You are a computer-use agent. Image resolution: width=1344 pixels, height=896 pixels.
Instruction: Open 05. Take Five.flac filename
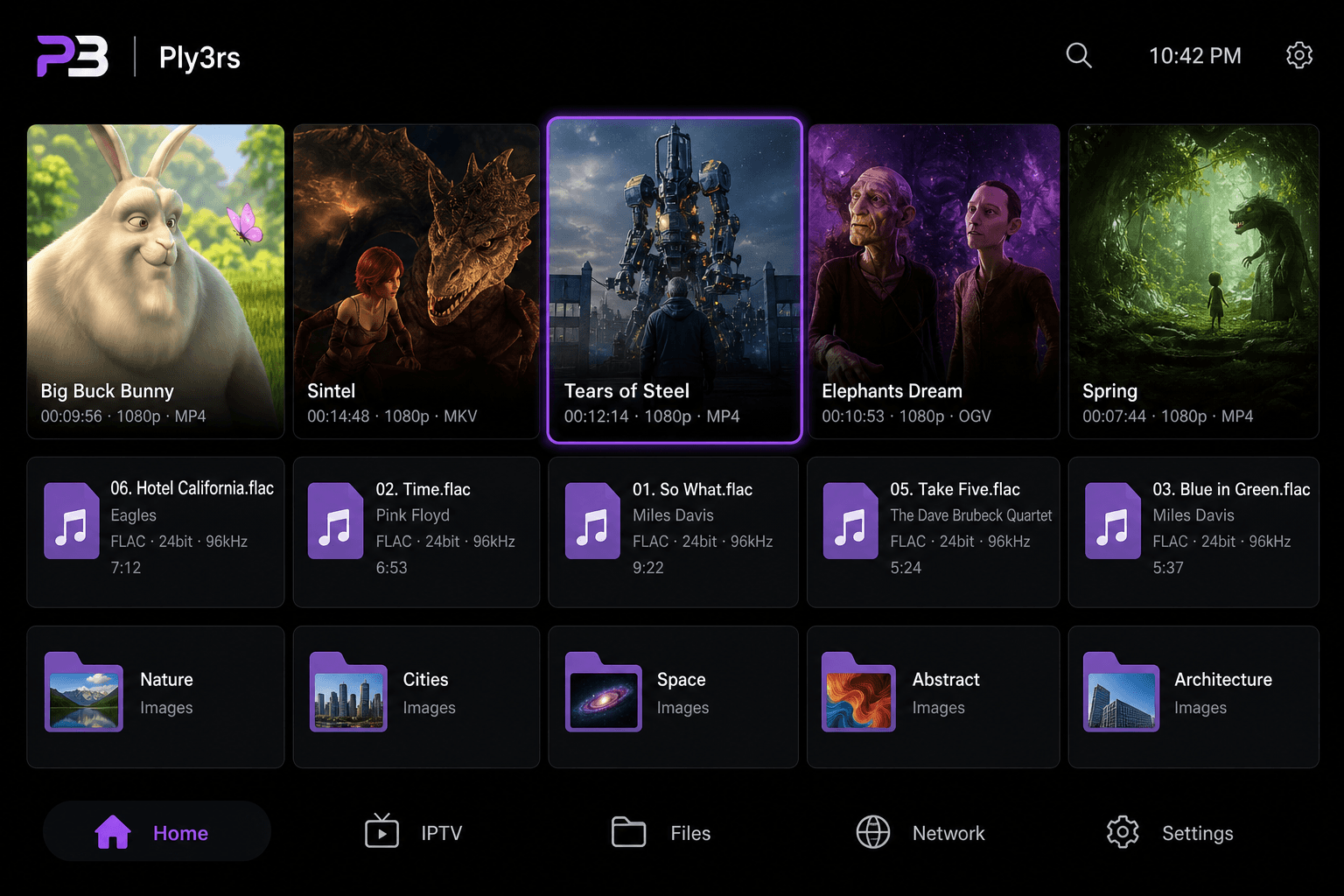pyautogui.click(x=955, y=489)
